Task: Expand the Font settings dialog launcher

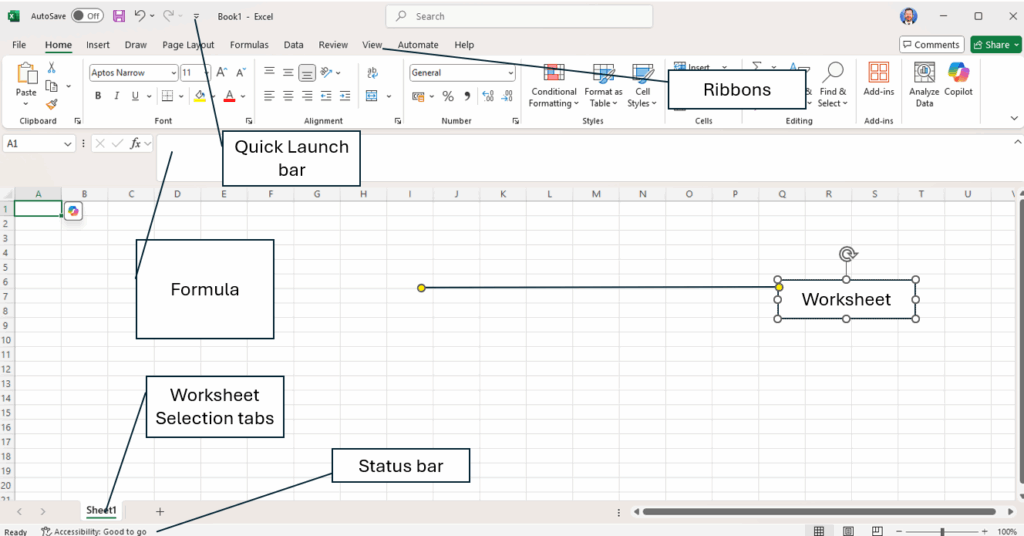Action: 248,121
